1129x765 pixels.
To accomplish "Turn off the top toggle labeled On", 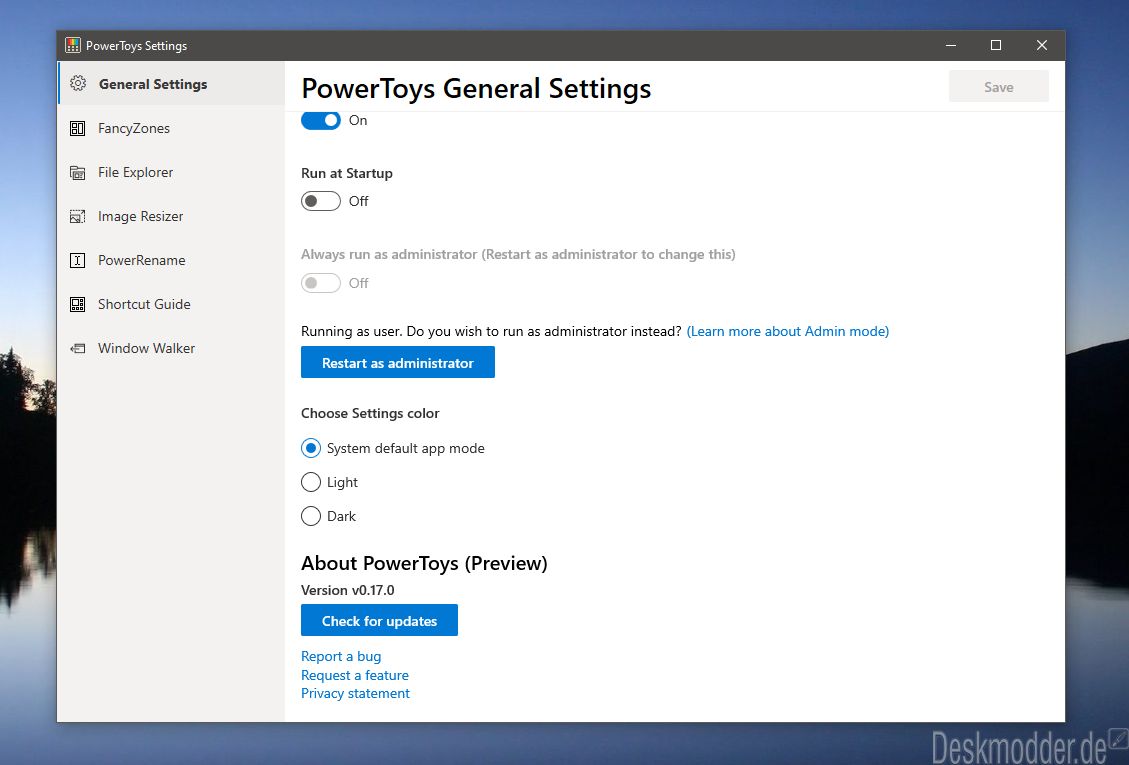I will pos(320,120).
